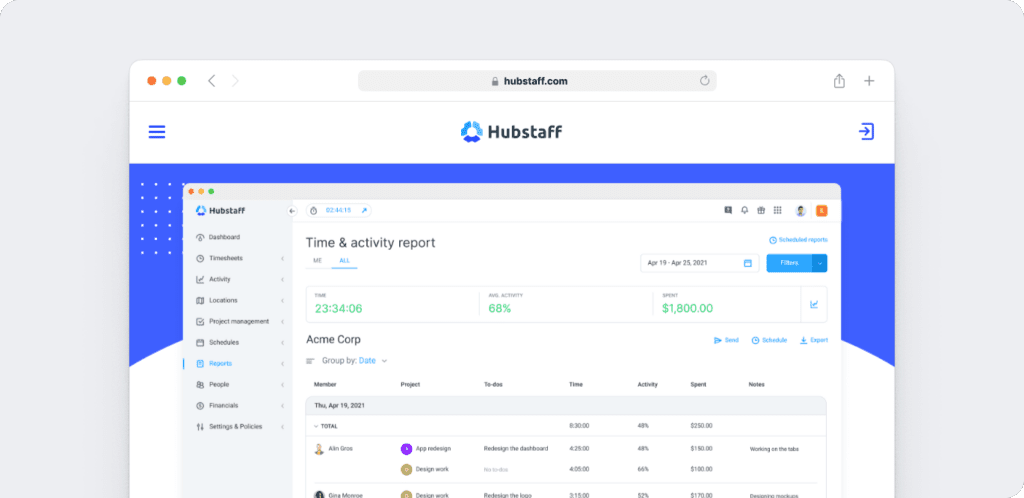Click the Export button
Viewport: 1024px width, 498px height.
click(x=814, y=340)
